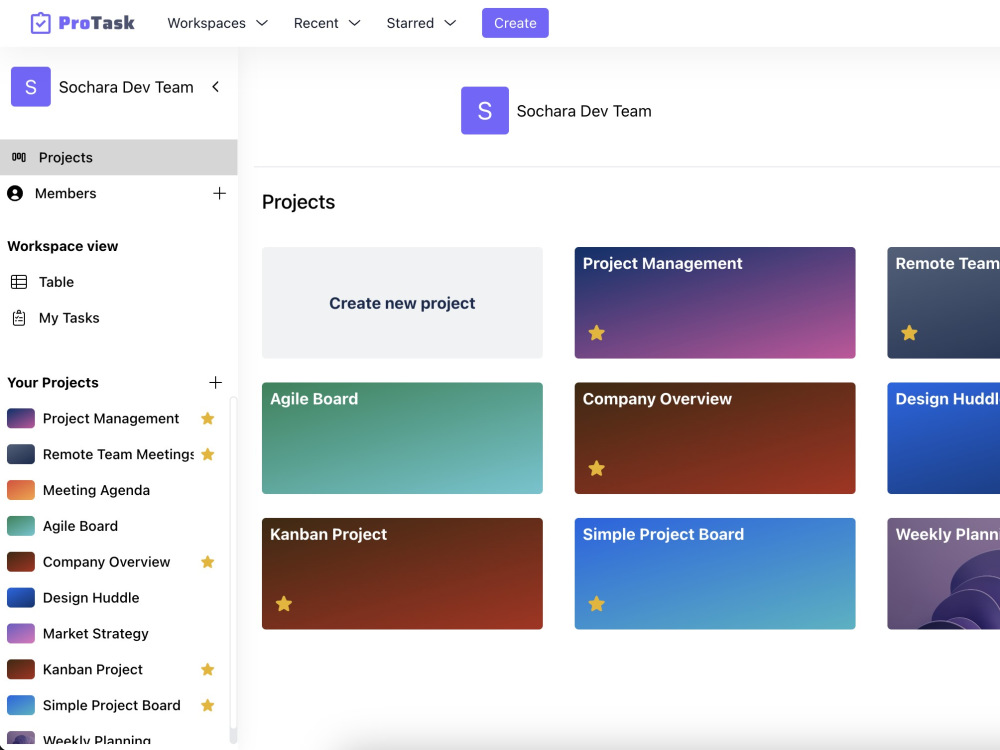Unstar the Kanban Project in the sidebar list

[x=207, y=669]
